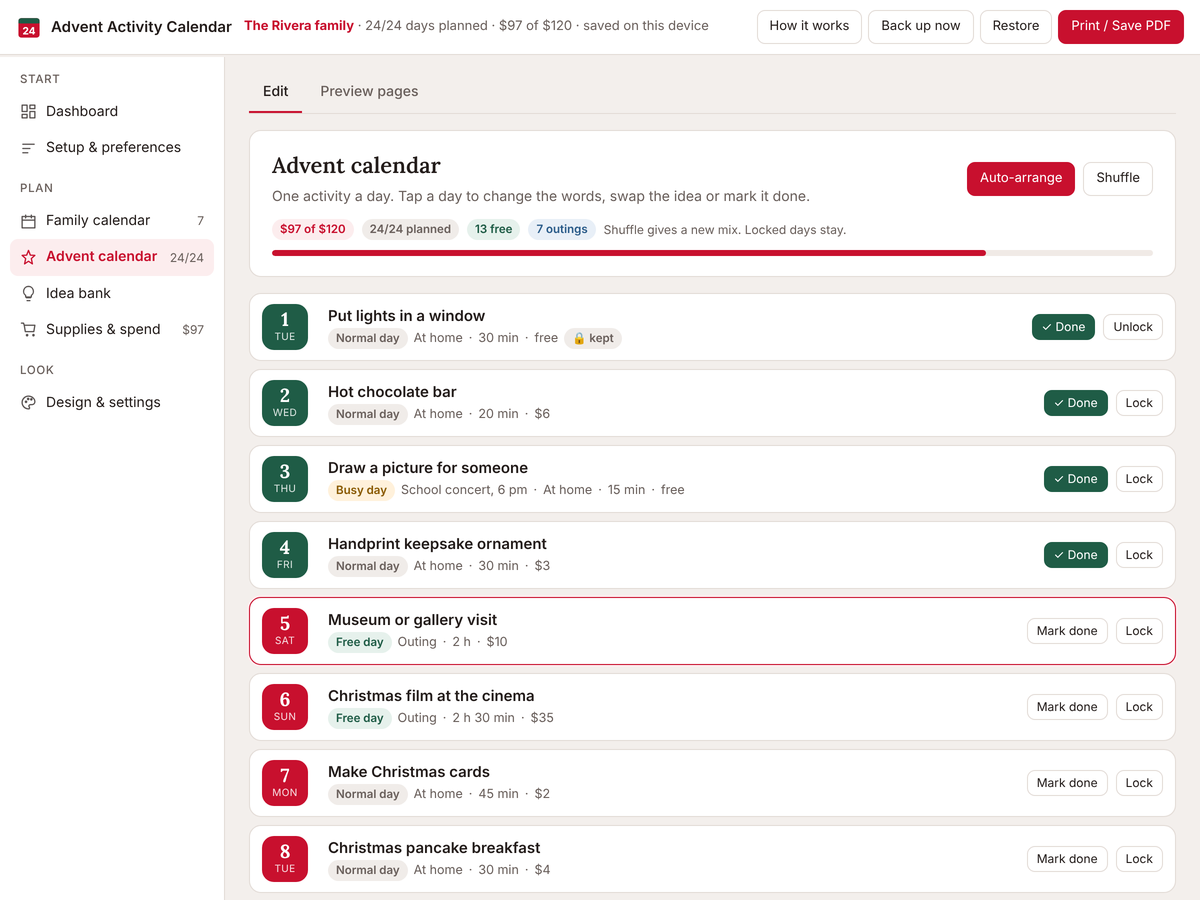Click the Dashboard grid icon

click(x=28, y=111)
